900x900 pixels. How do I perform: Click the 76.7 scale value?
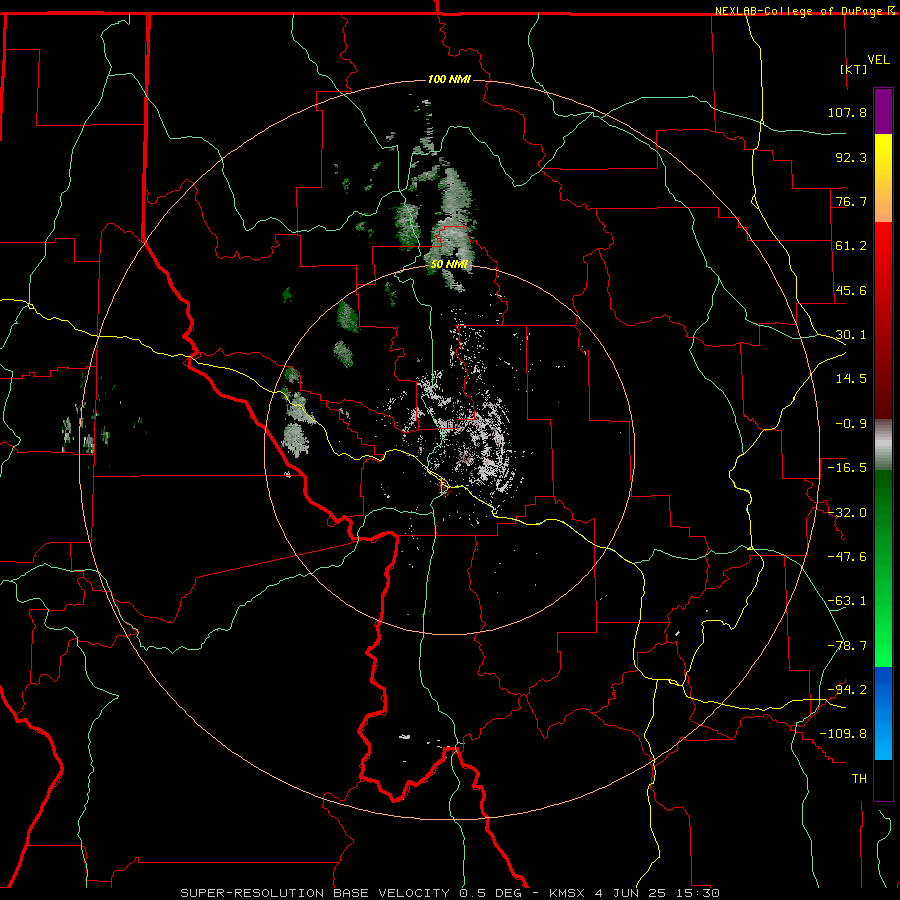[851, 201]
